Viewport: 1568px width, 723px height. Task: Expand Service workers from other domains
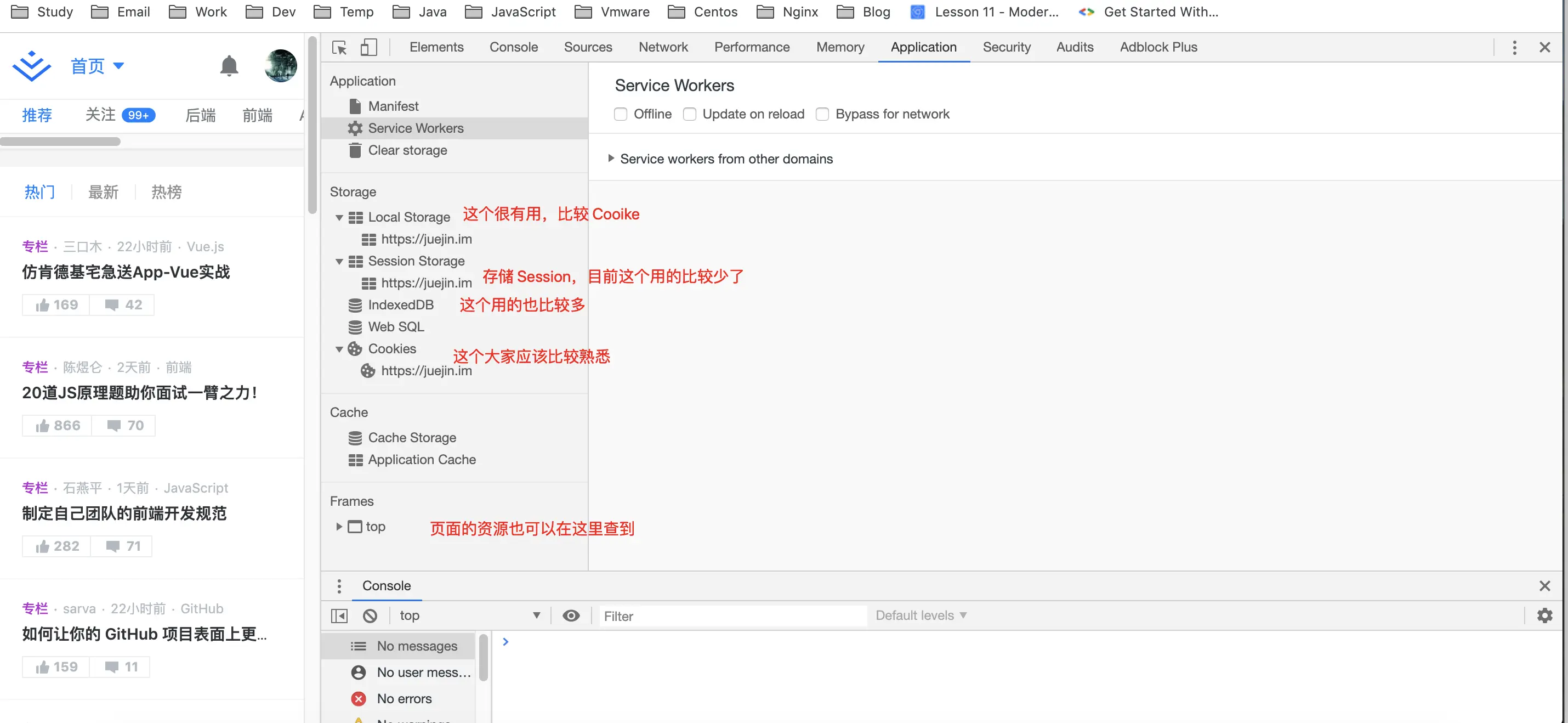(611, 159)
